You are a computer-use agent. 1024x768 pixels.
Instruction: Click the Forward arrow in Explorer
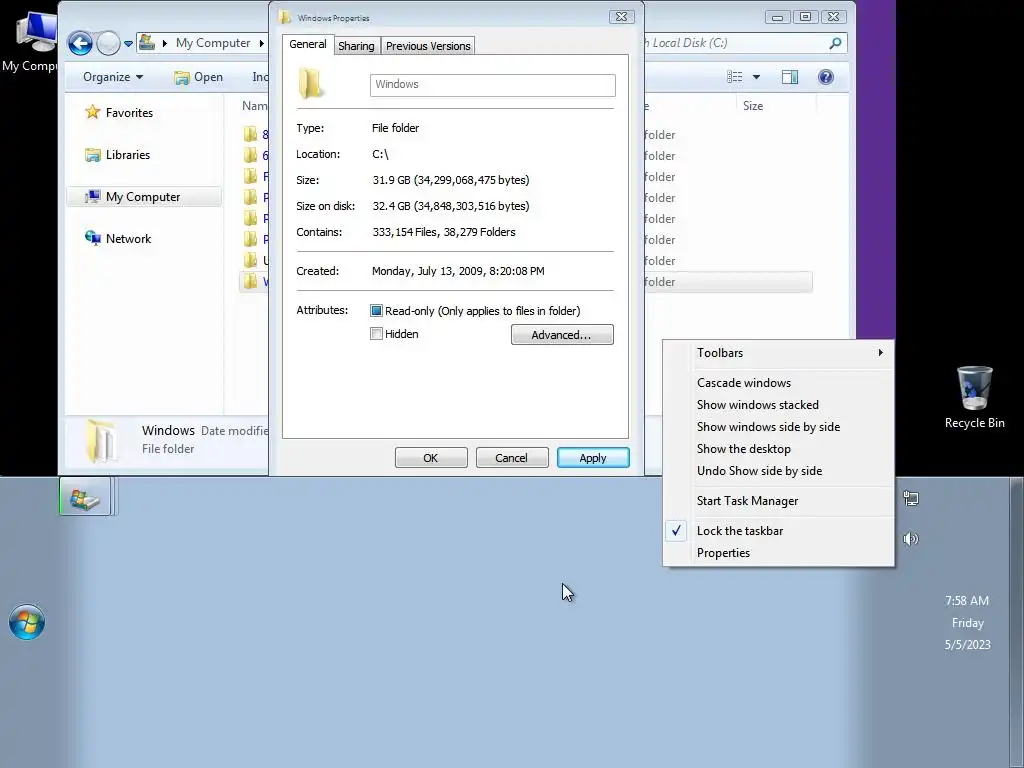pyautogui.click(x=108, y=44)
